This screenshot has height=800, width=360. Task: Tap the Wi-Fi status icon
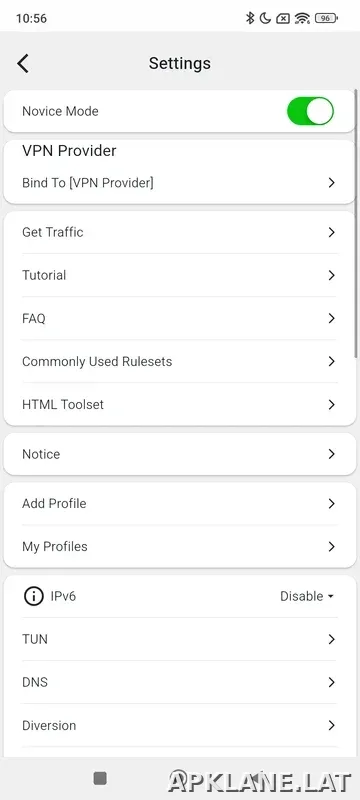coord(302,18)
